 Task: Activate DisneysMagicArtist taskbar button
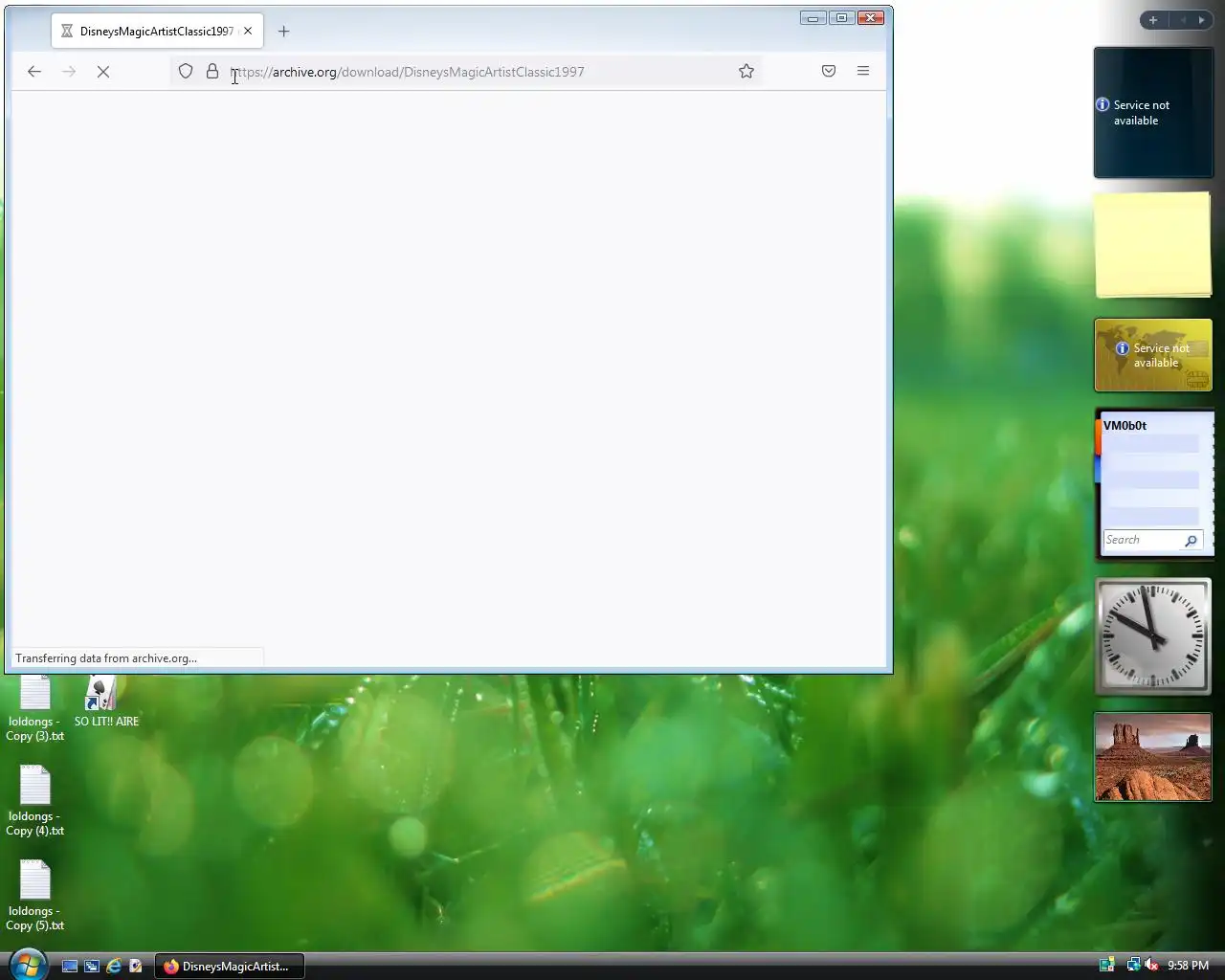tap(230, 967)
